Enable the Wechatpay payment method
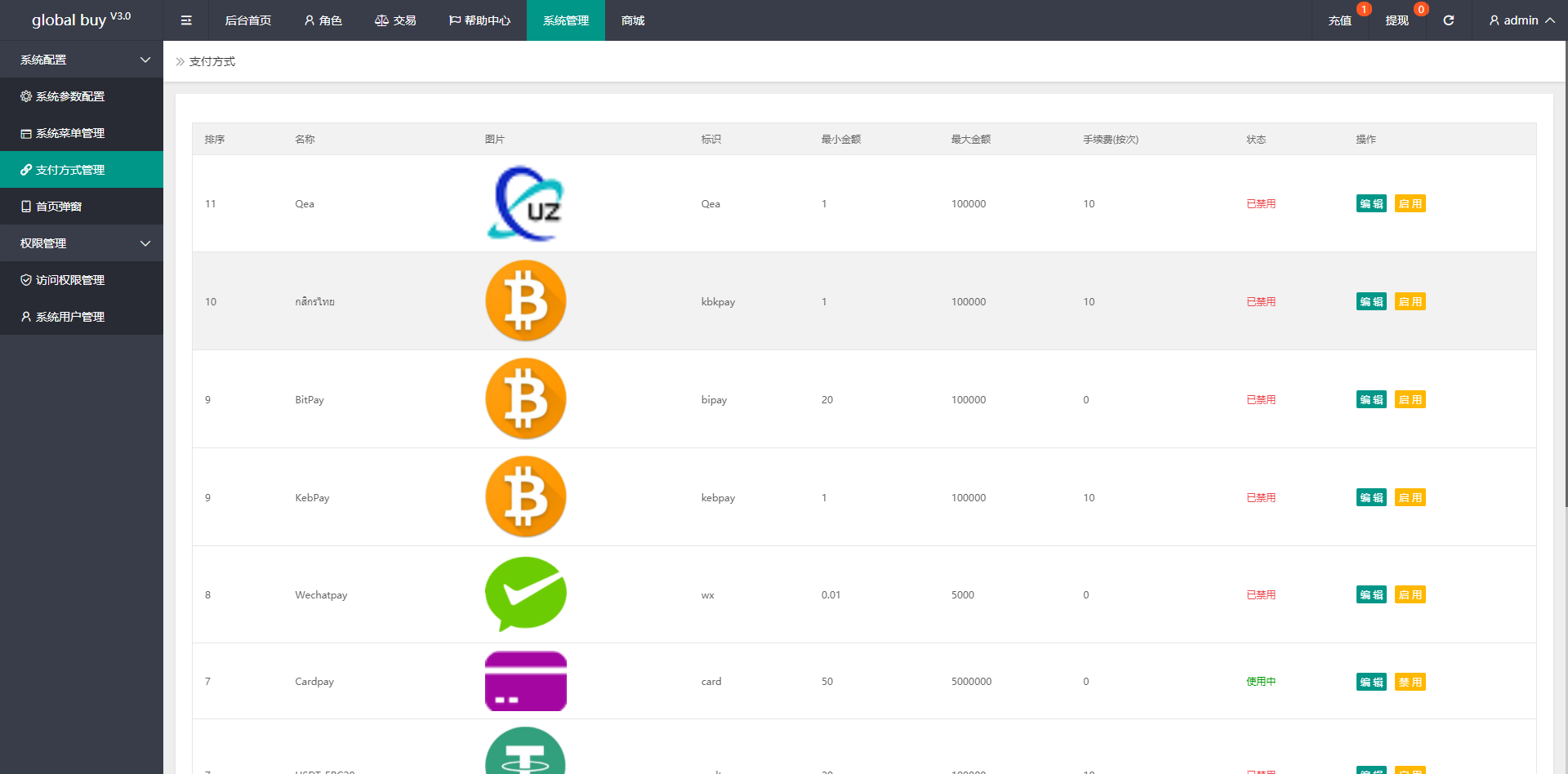1568x774 pixels. coord(1410,594)
